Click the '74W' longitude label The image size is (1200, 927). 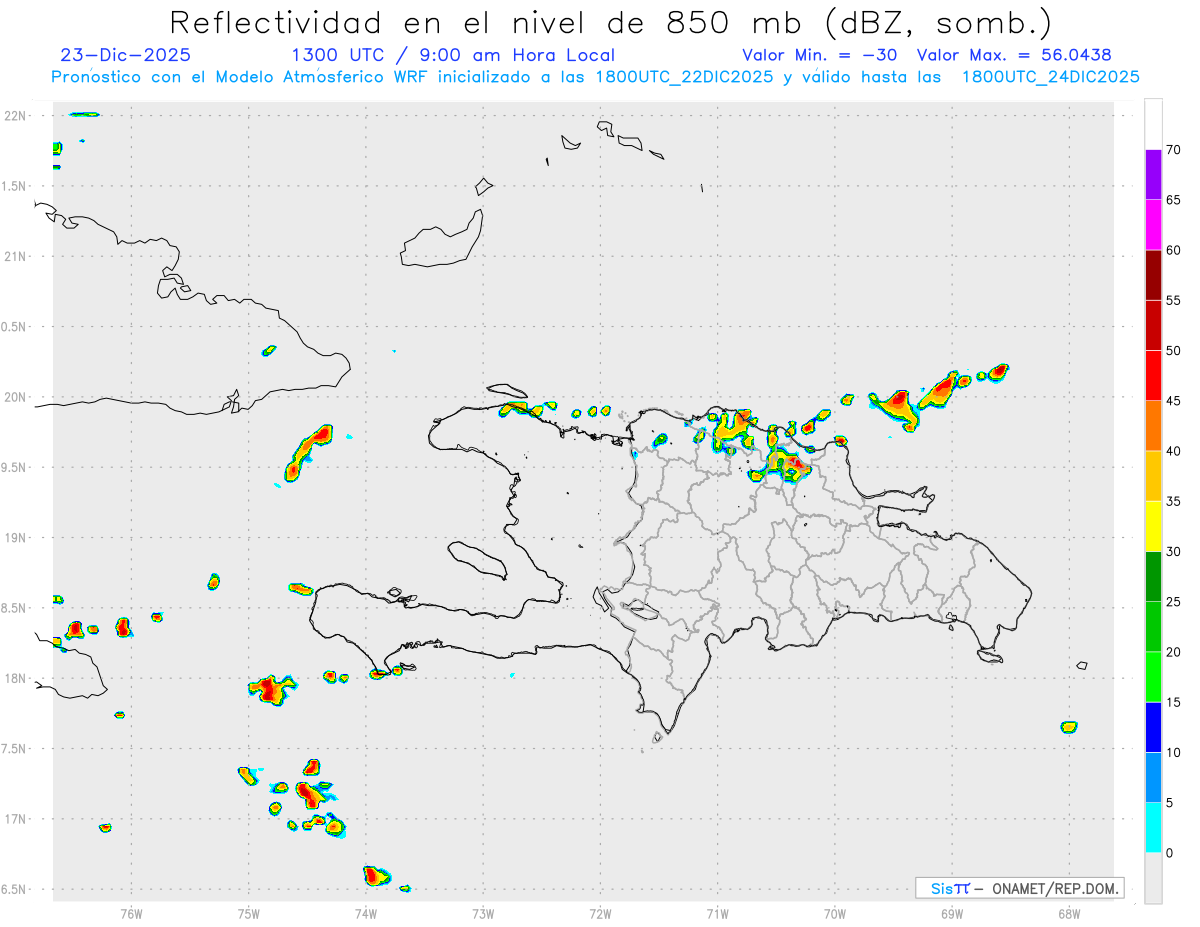(x=366, y=912)
